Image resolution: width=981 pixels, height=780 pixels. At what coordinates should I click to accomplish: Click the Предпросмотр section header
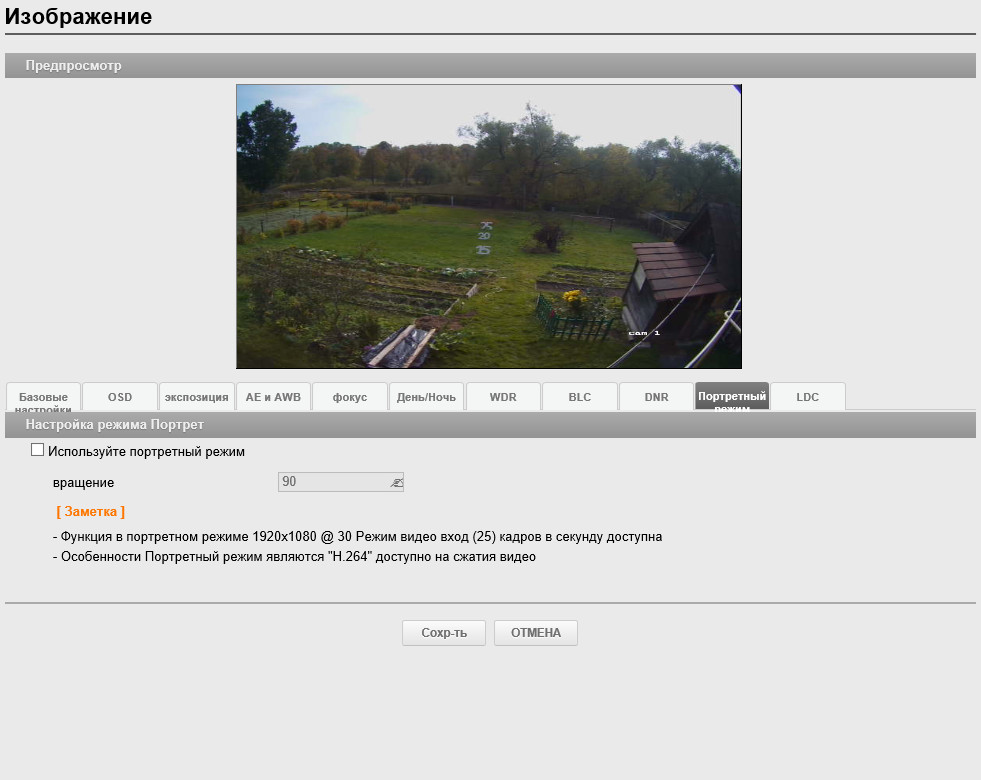490,66
